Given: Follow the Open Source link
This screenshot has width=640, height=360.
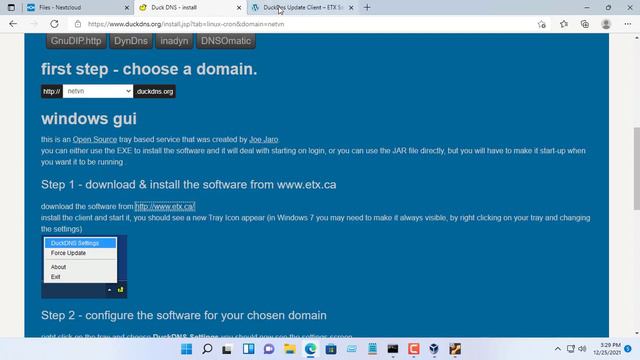Looking at the screenshot, I should 95,140.
